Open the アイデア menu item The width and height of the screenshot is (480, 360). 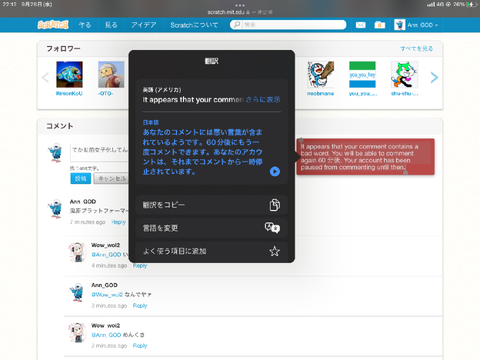(x=144, y=25)
